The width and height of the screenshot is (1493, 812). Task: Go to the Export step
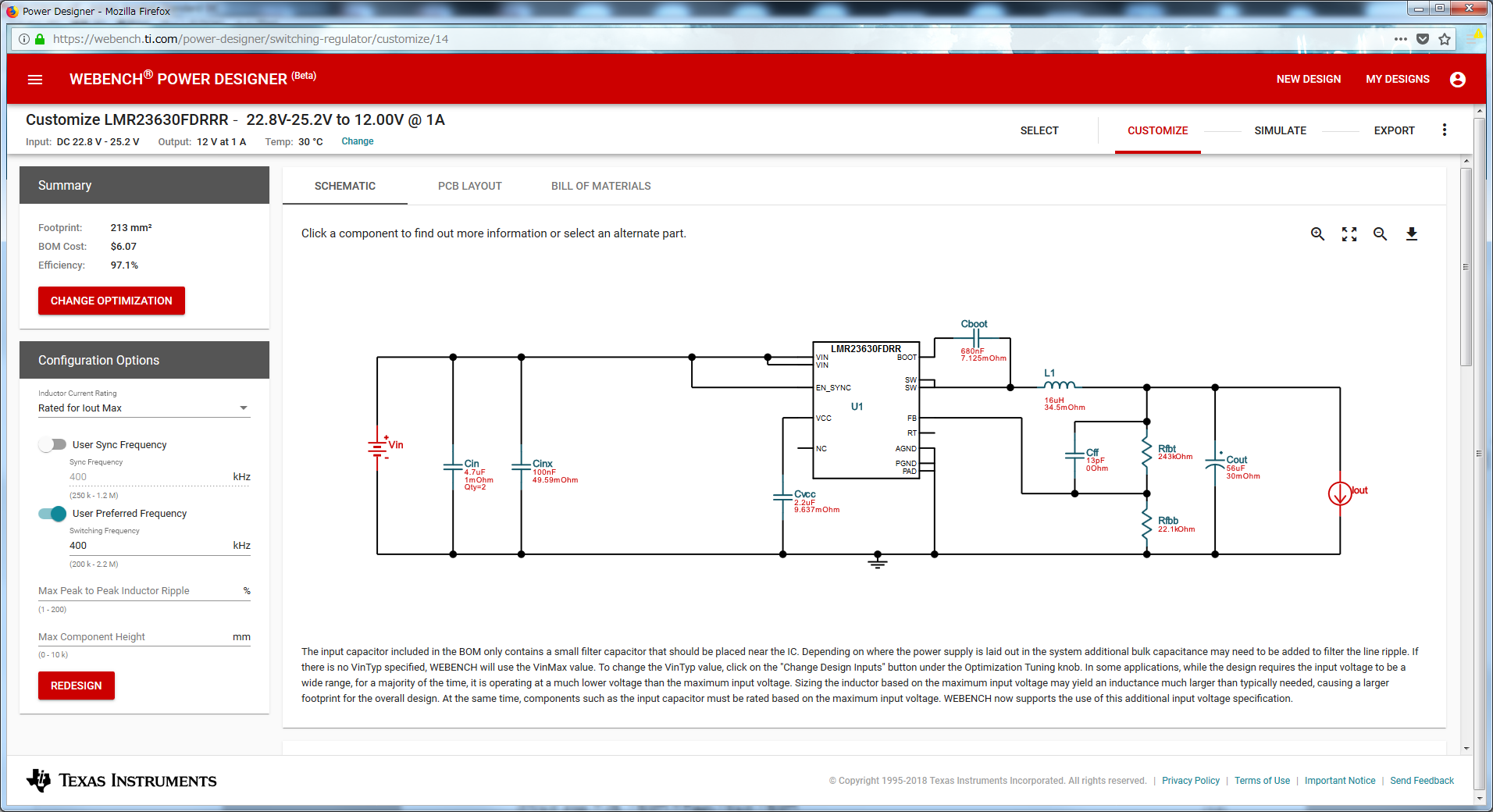tap(1395, 130)
